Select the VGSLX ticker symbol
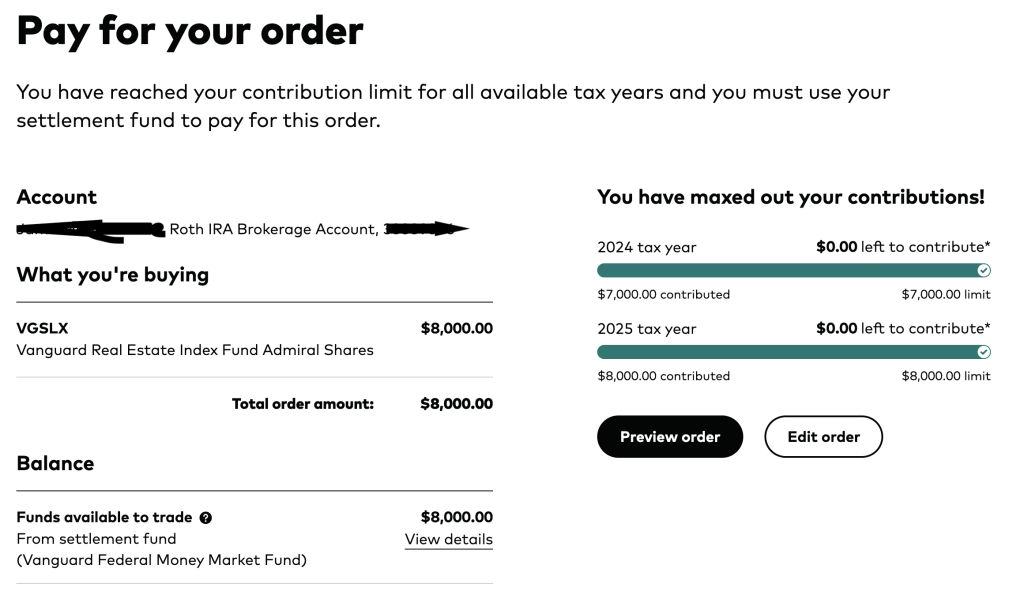Image resolution: width=1024 pixels, height=606 pixels. tap(43, 328)
